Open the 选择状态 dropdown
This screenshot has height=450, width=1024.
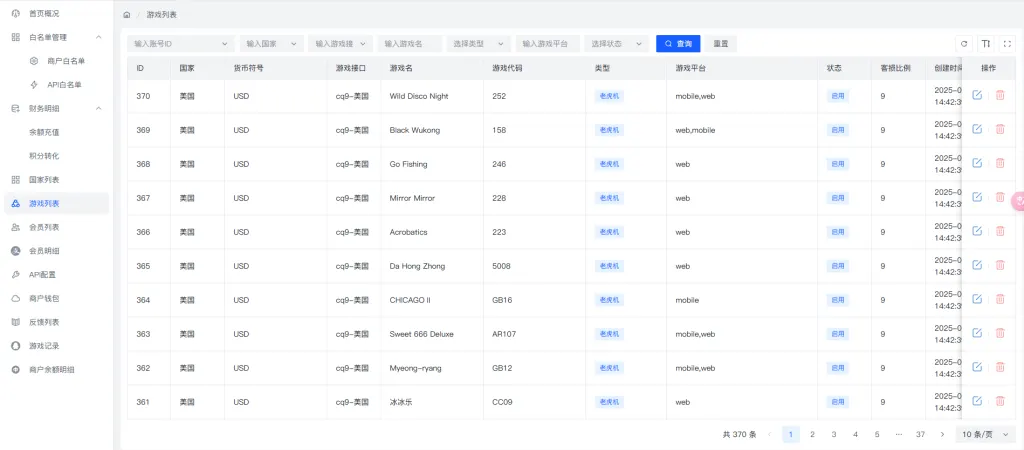[616, 44]
